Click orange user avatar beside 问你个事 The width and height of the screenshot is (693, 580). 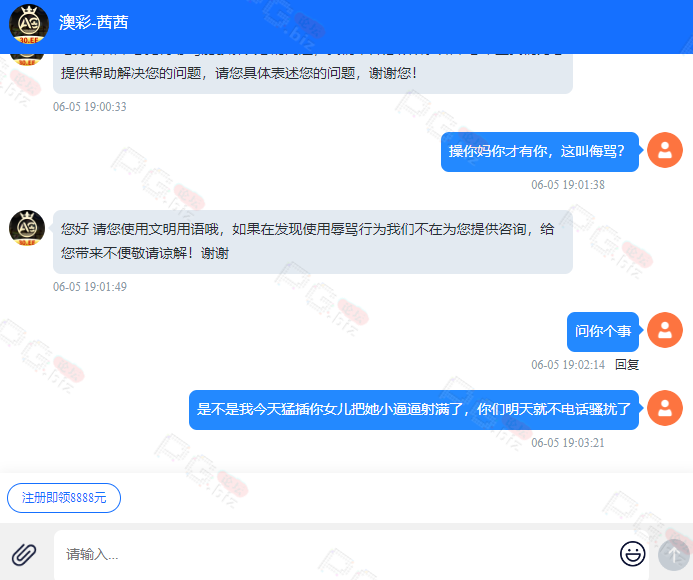[665, 330]
